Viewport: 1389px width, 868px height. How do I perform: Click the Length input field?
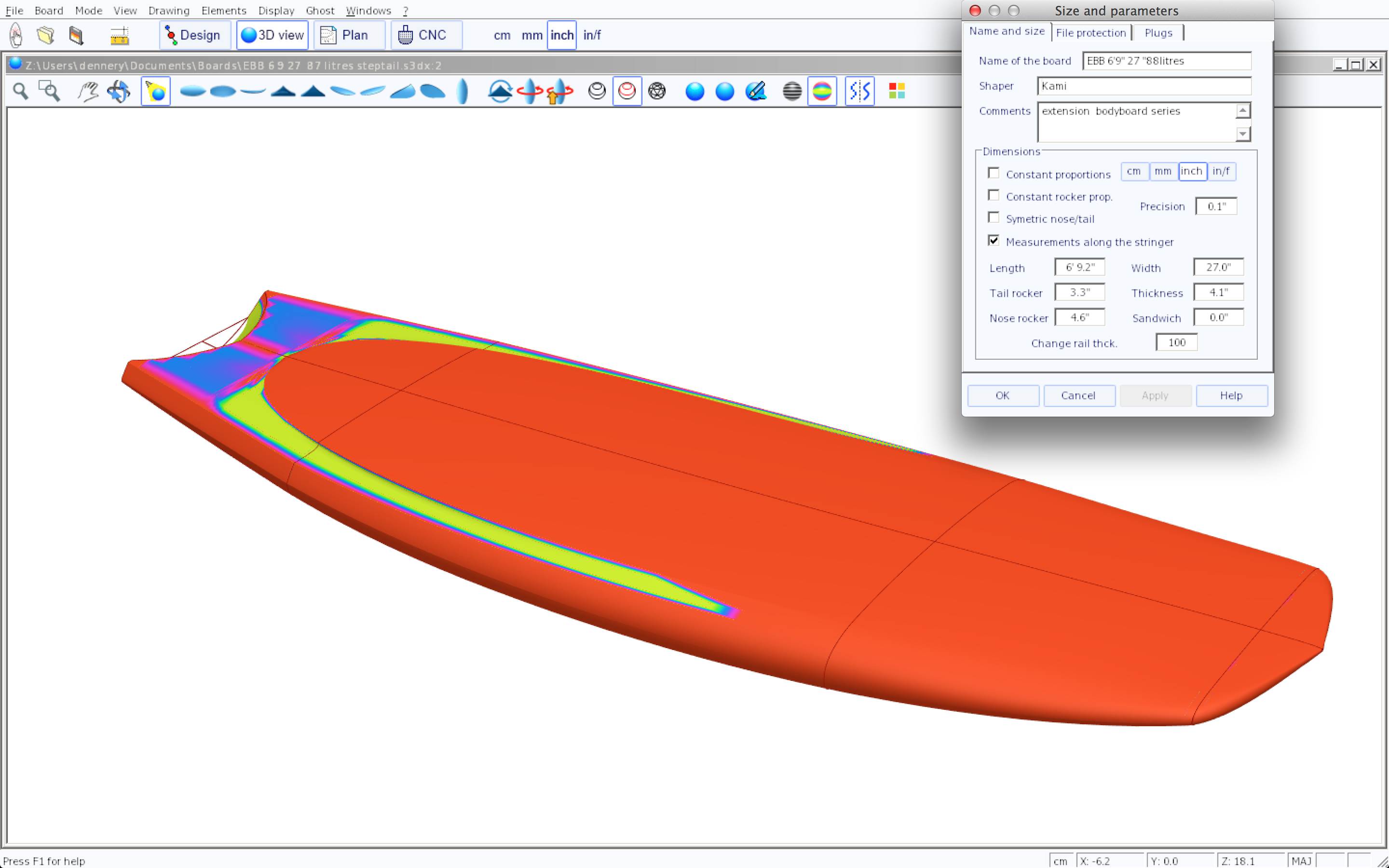[1080, 267]
